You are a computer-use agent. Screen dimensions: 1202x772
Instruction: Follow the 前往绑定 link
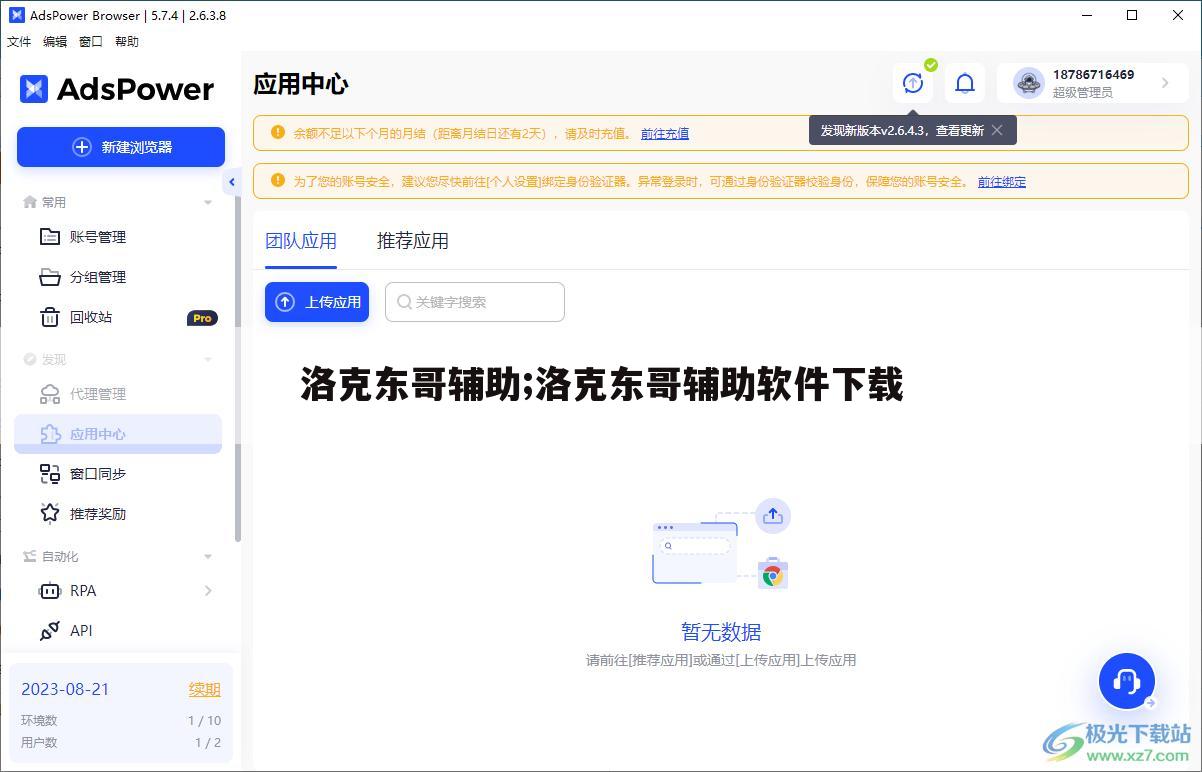tap(1002, 182)
